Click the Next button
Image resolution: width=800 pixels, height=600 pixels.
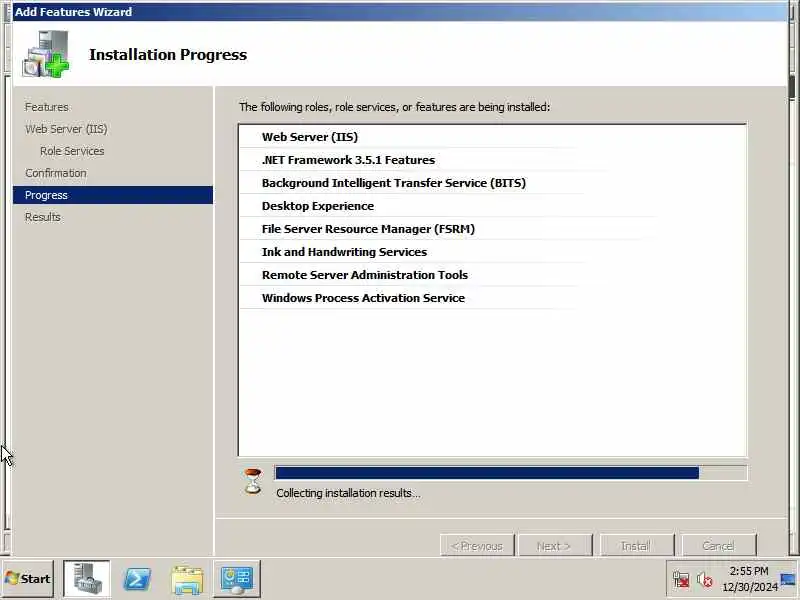(x=555, y=546)
